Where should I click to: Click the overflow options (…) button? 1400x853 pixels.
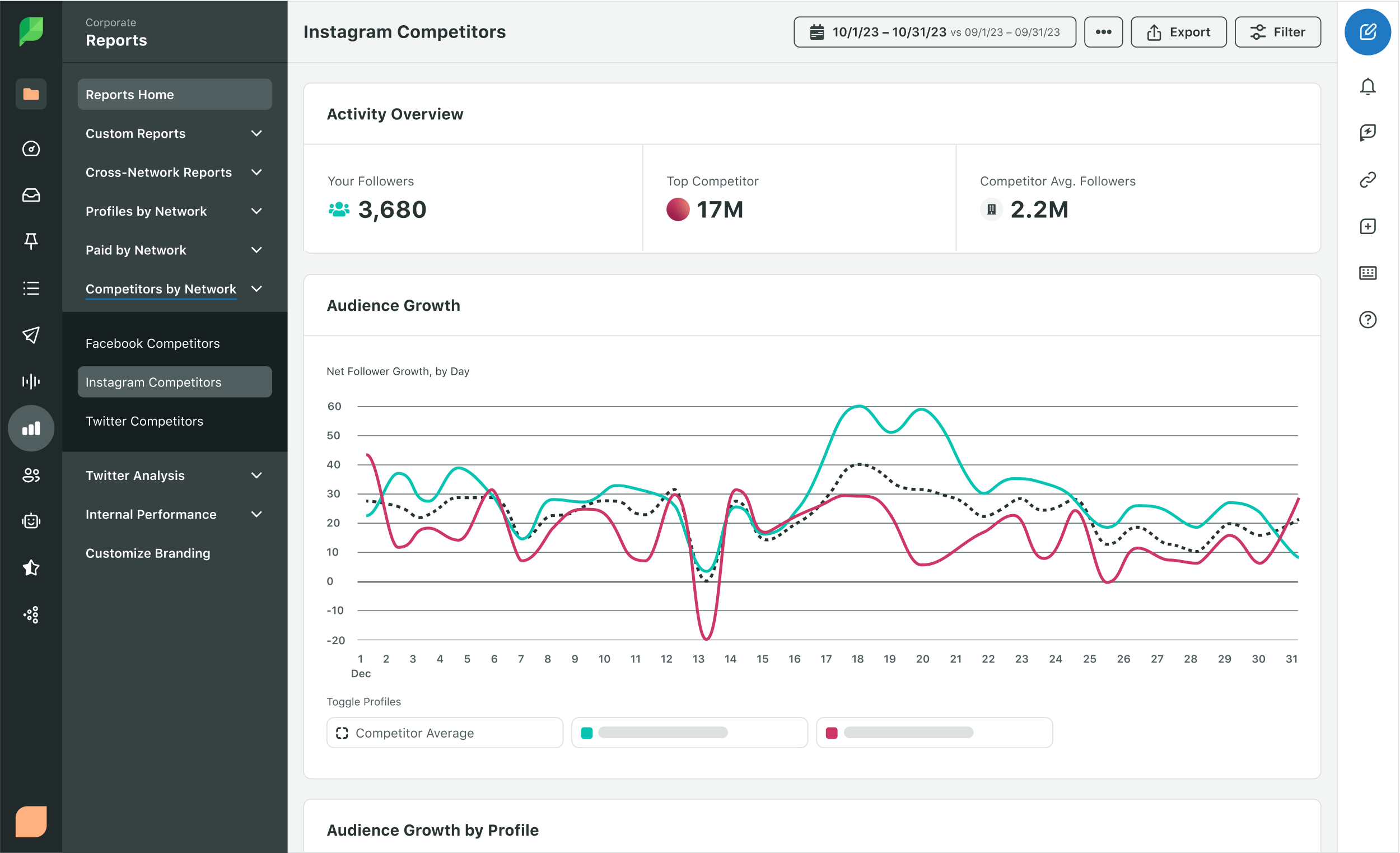point(1102,32)
